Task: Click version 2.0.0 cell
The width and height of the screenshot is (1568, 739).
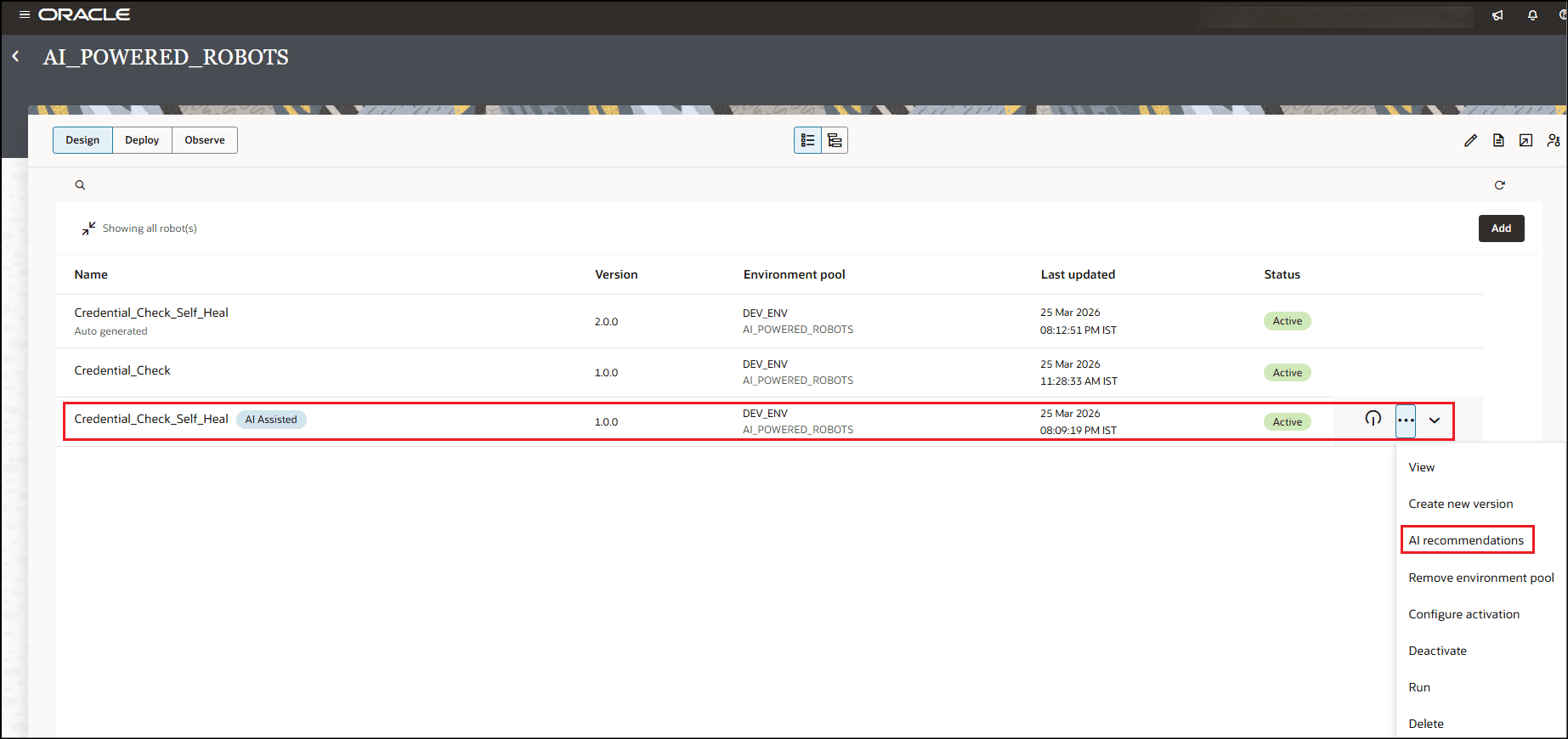Action: (606, 322)
